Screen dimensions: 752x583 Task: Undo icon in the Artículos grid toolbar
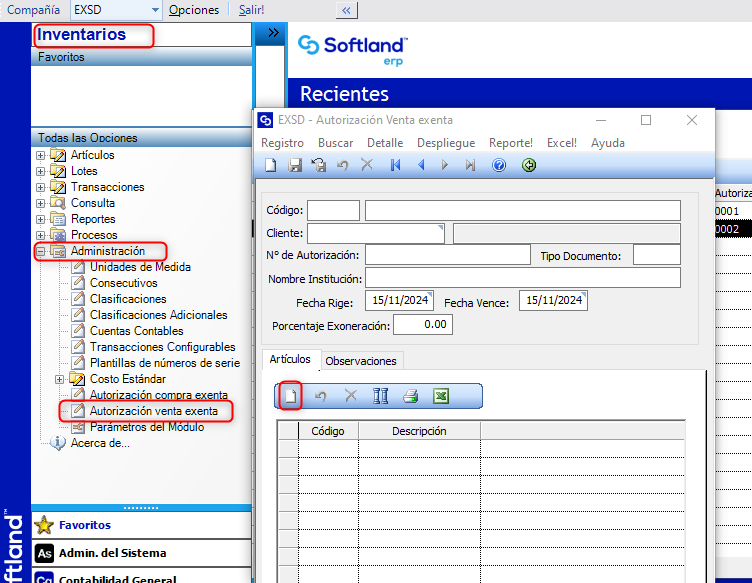(x=320, y=396)
